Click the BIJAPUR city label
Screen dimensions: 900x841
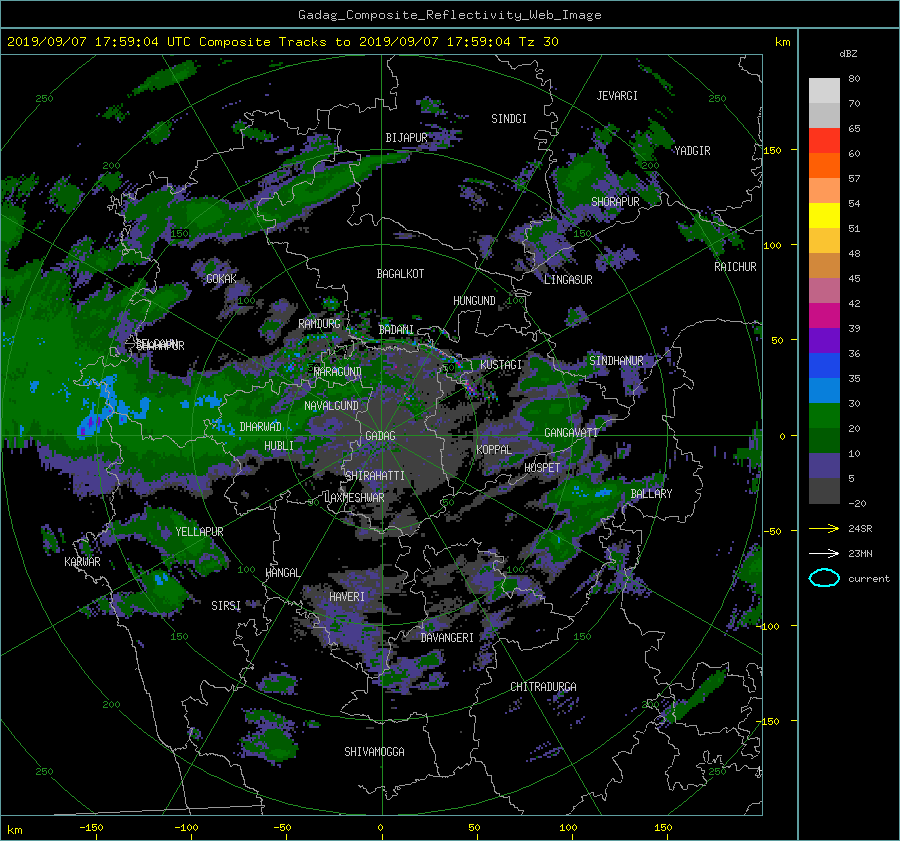point(406,138)
